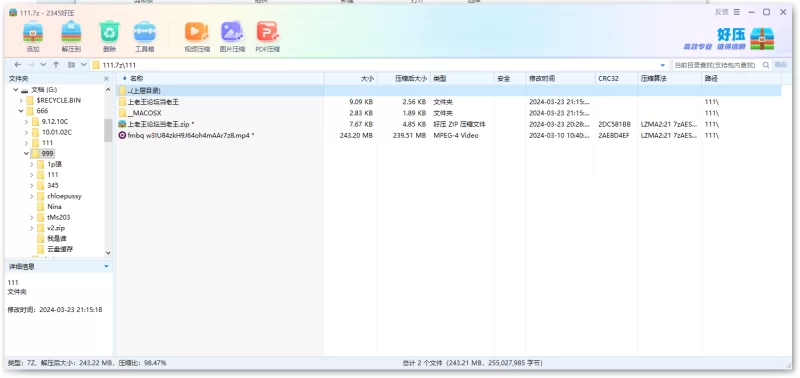Click the 反馈 feedback link
Viewport: 800px width, 378px height.
tap(721, 12)
